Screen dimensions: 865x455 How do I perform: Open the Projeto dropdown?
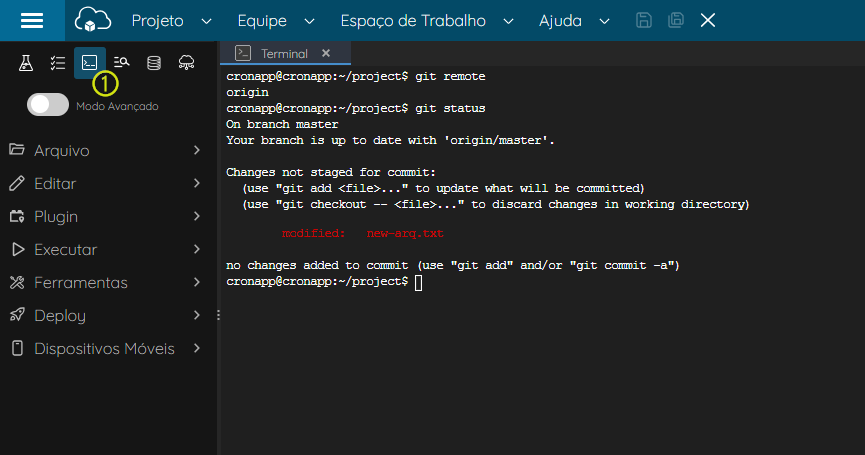171,21
